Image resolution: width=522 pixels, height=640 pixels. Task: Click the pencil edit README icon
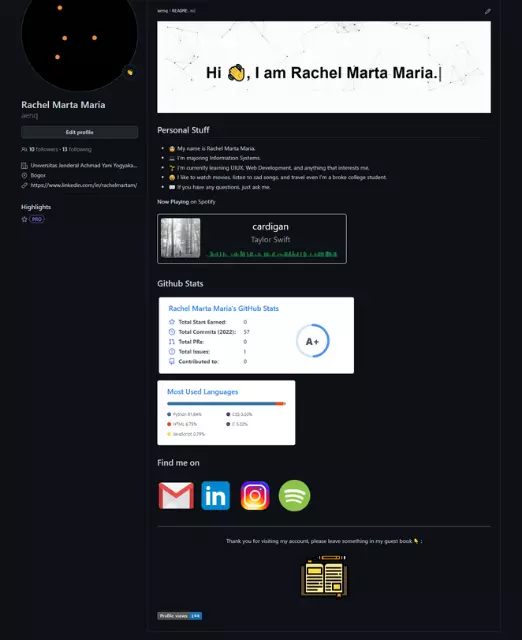point(487,11)
